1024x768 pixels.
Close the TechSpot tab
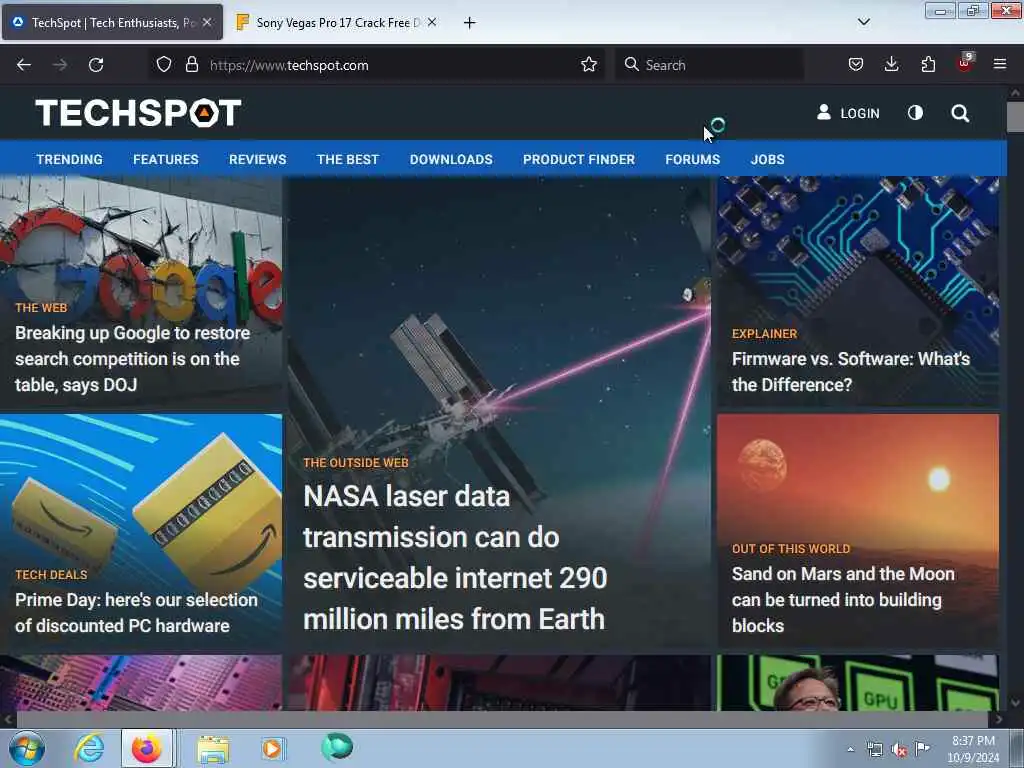[x=207, y=22]
